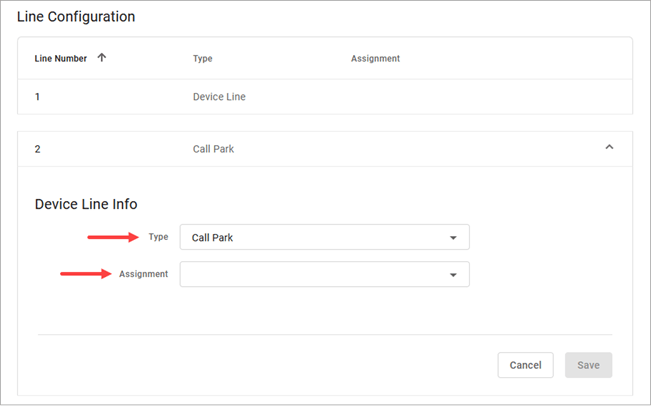Select the line 2 row number
The width and height of the screenshot is (651, 407).
[x=38, y=149]
